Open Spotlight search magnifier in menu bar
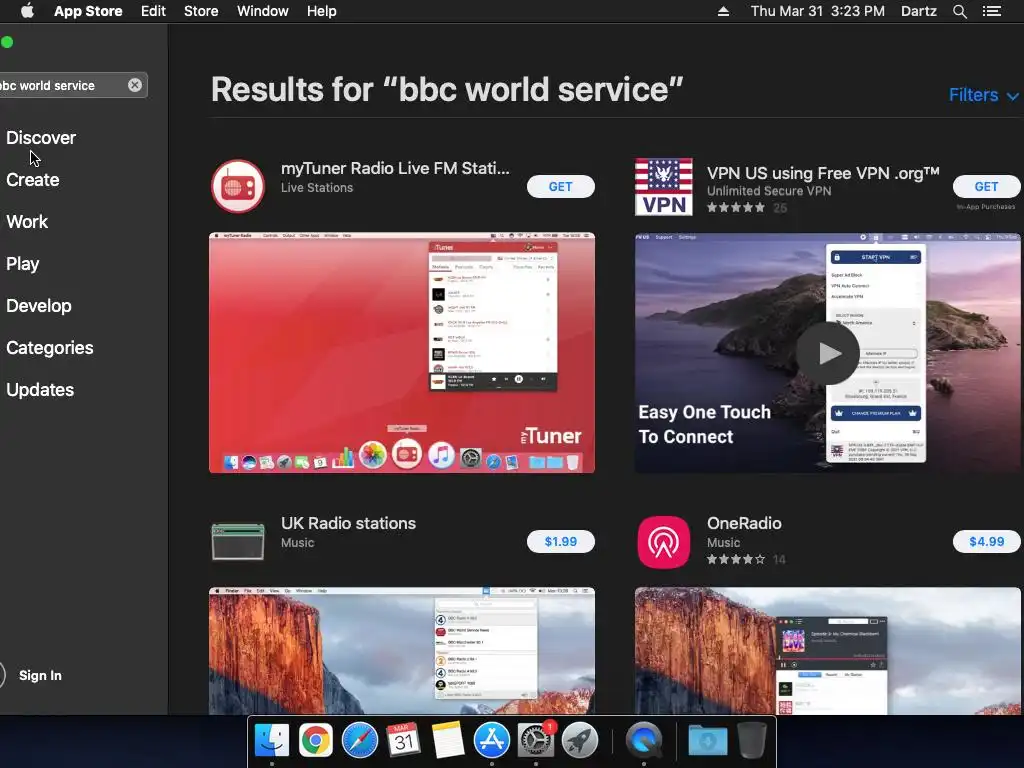Image resolution: width=1024 pixels, height=768 pixels. pyautogui.click(x=959, y=11)
